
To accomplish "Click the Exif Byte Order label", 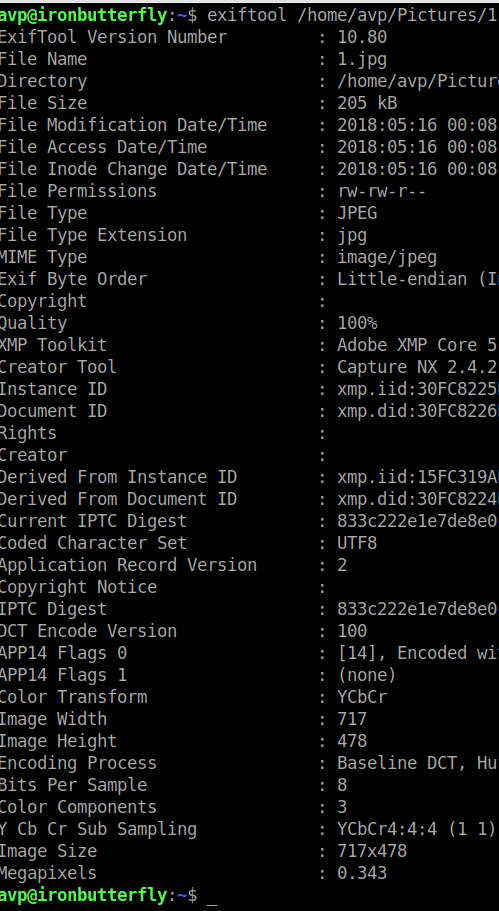I will [73, 279].
